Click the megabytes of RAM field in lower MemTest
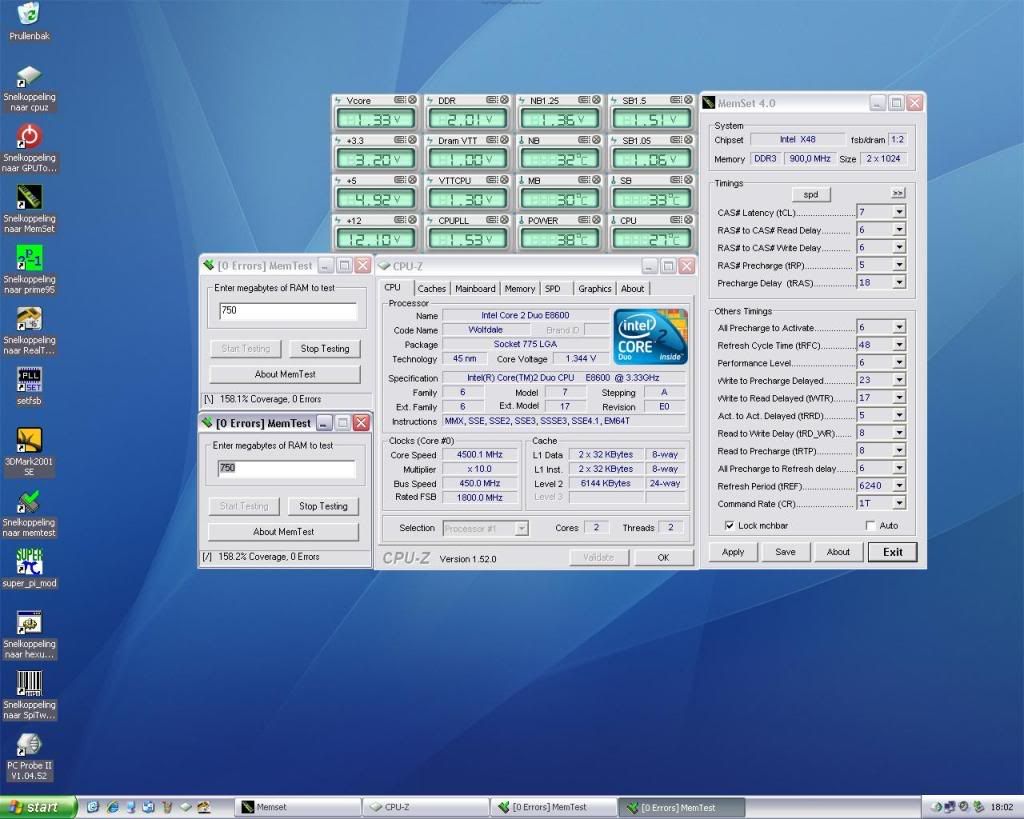 [287, 468]
